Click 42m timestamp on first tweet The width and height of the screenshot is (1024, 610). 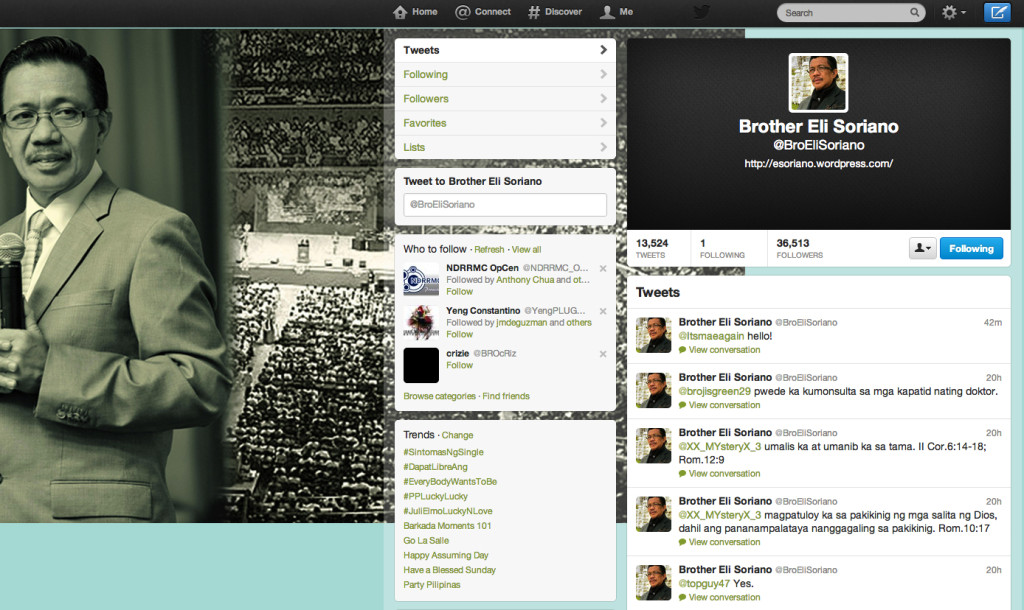[x=993, y=322]
